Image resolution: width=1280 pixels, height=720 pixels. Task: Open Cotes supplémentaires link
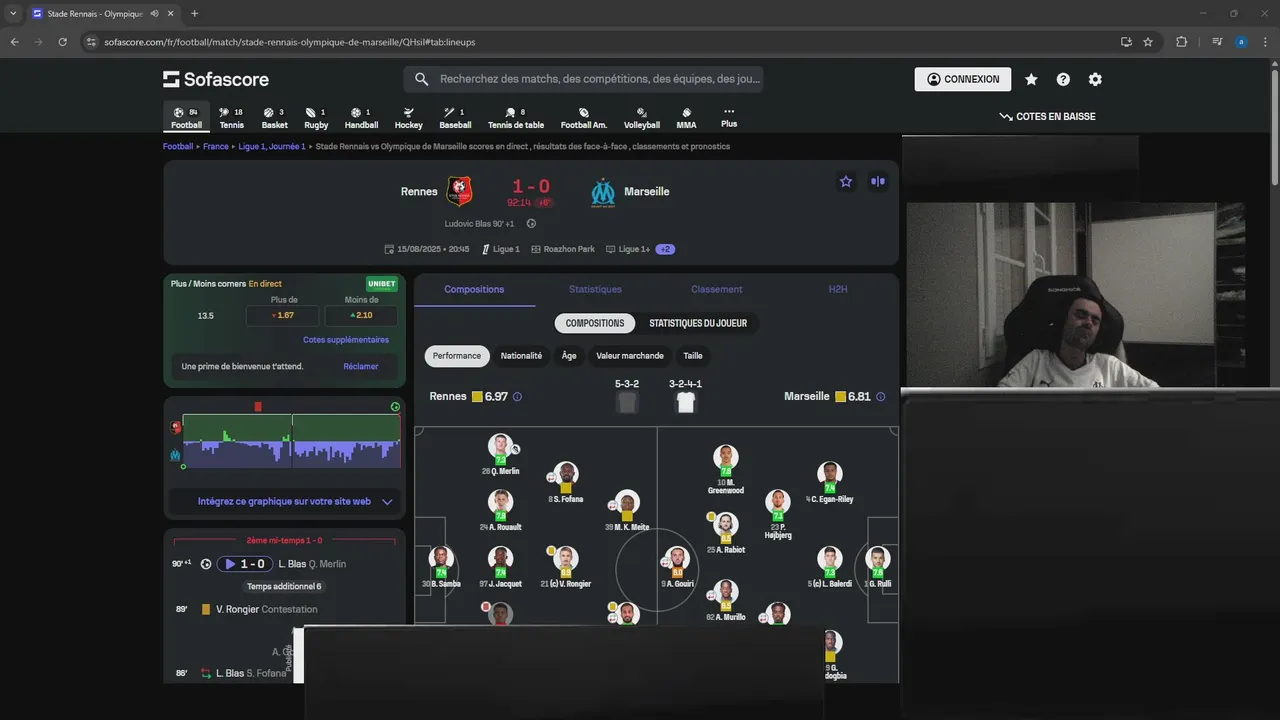point(346,340)
